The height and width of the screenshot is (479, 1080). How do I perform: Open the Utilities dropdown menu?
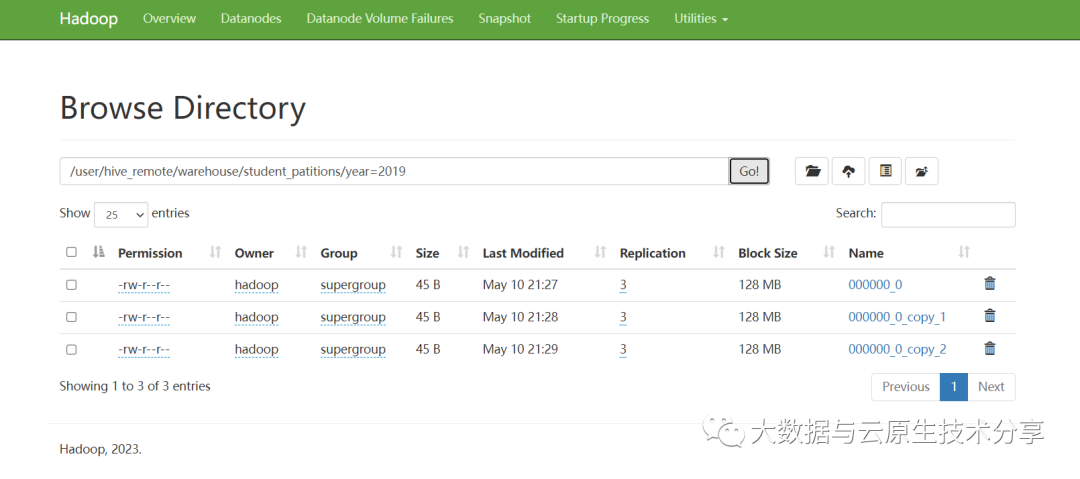click(700, 18)
